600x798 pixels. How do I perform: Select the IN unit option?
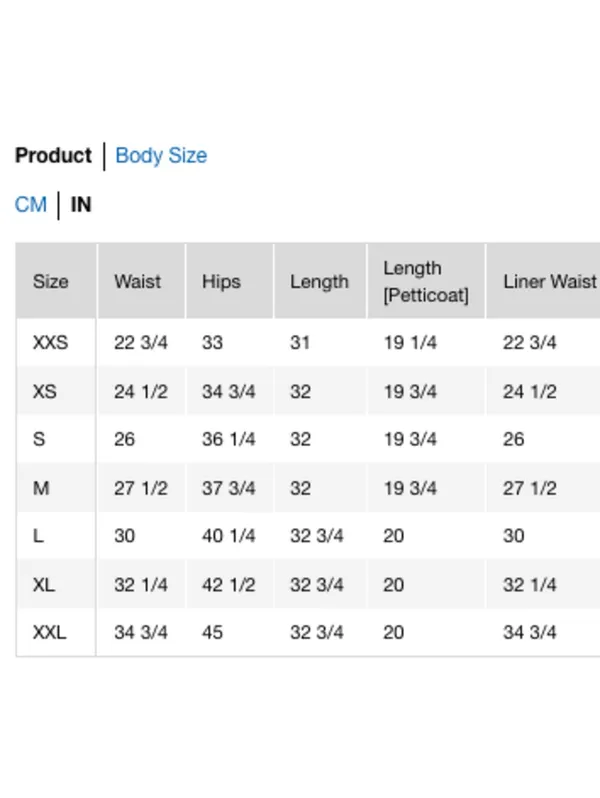[81, 205]
